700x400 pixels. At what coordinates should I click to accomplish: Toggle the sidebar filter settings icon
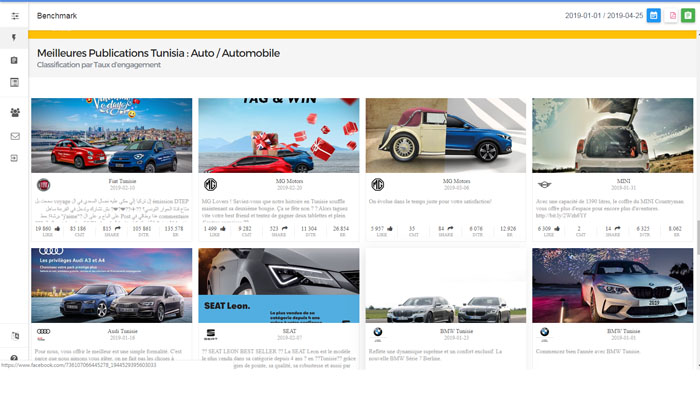[15, 16]
